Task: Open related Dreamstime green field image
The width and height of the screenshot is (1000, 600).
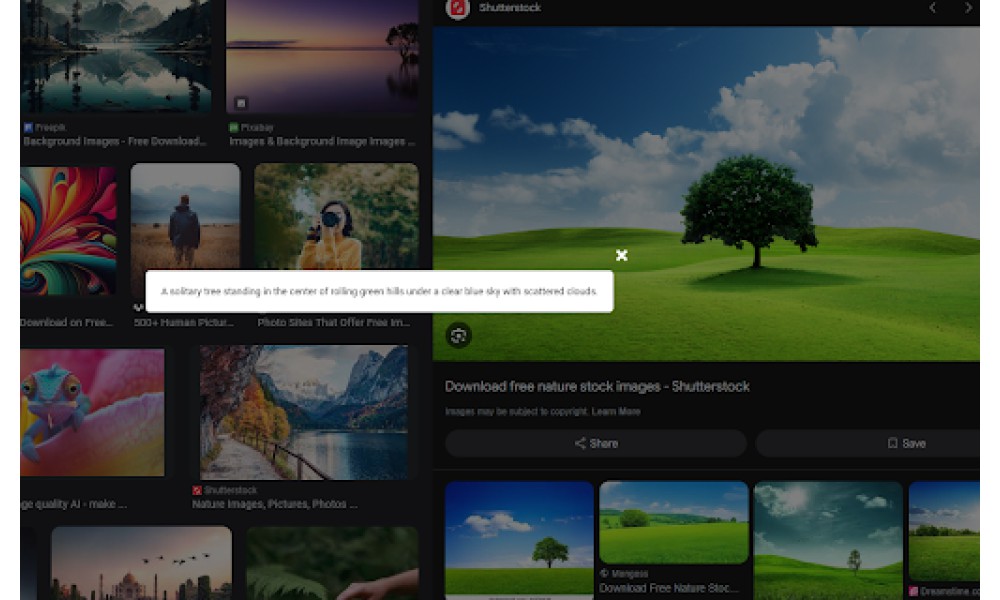Action: 945,531
